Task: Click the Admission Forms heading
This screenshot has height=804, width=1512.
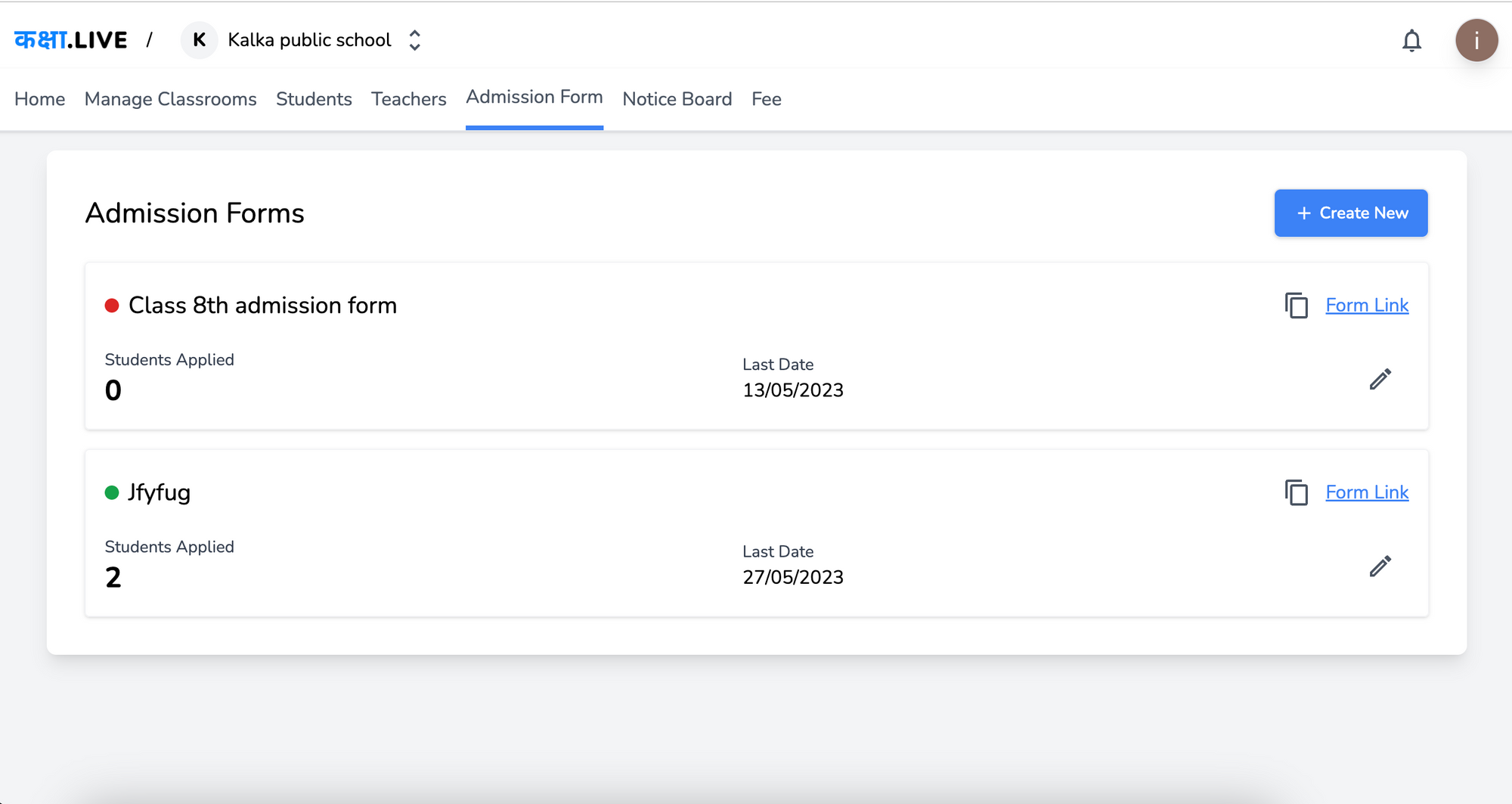Action: (x=194, y=213)
